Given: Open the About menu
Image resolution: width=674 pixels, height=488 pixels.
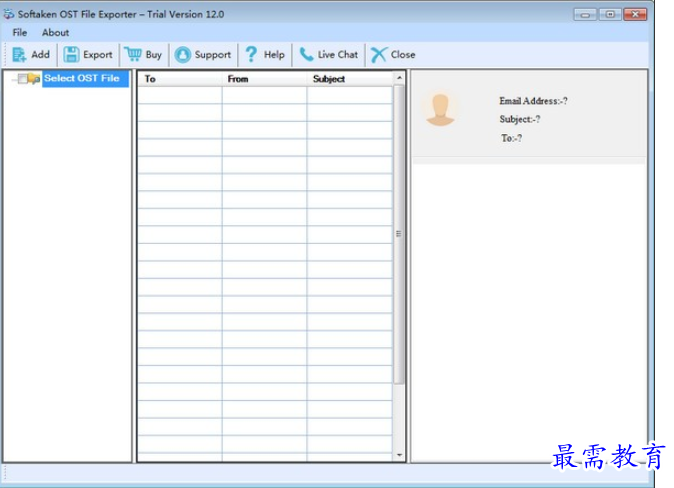Looking at the screenshot, I should 55,33.
